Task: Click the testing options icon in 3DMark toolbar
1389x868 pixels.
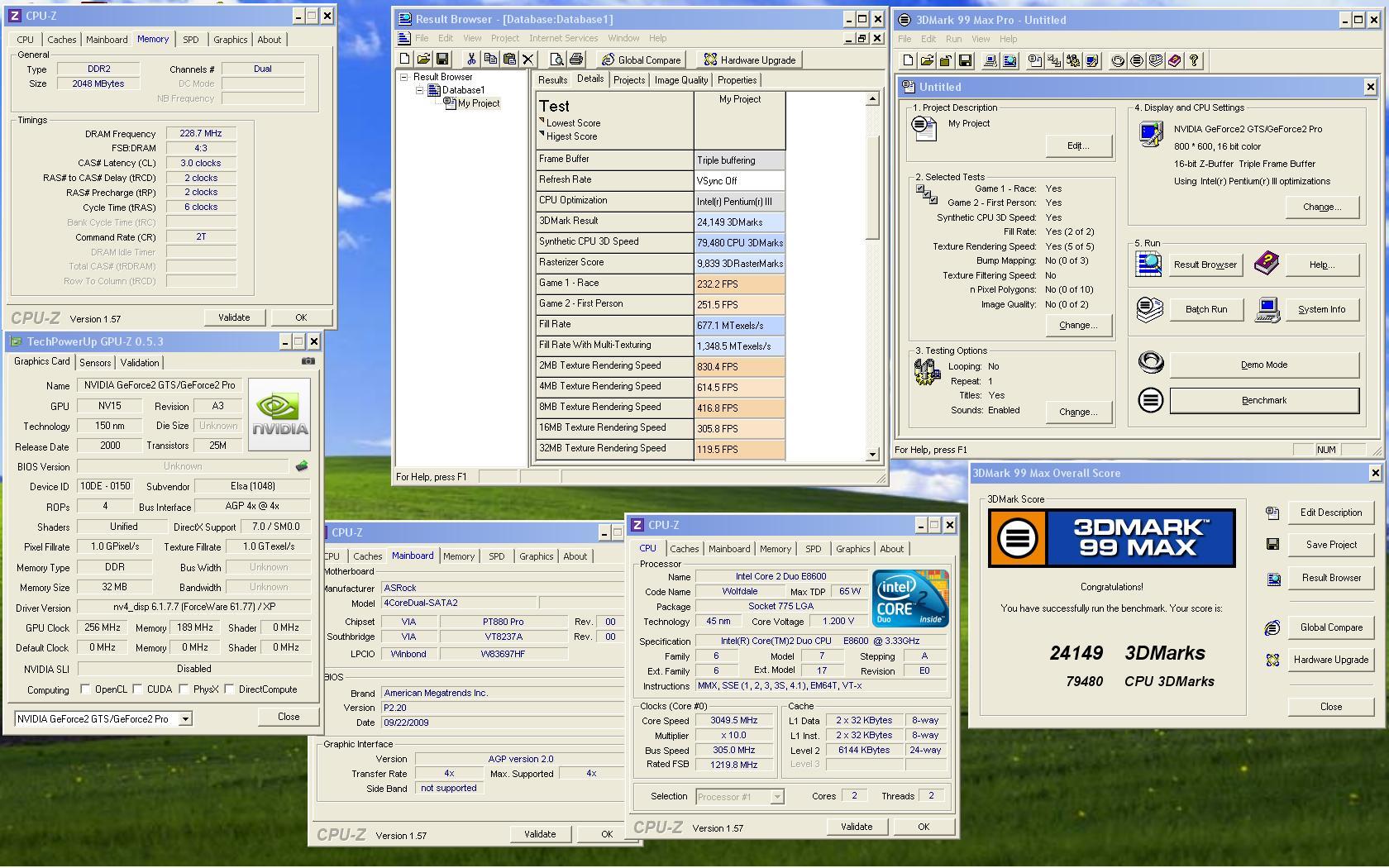Action: [1073, 60]
